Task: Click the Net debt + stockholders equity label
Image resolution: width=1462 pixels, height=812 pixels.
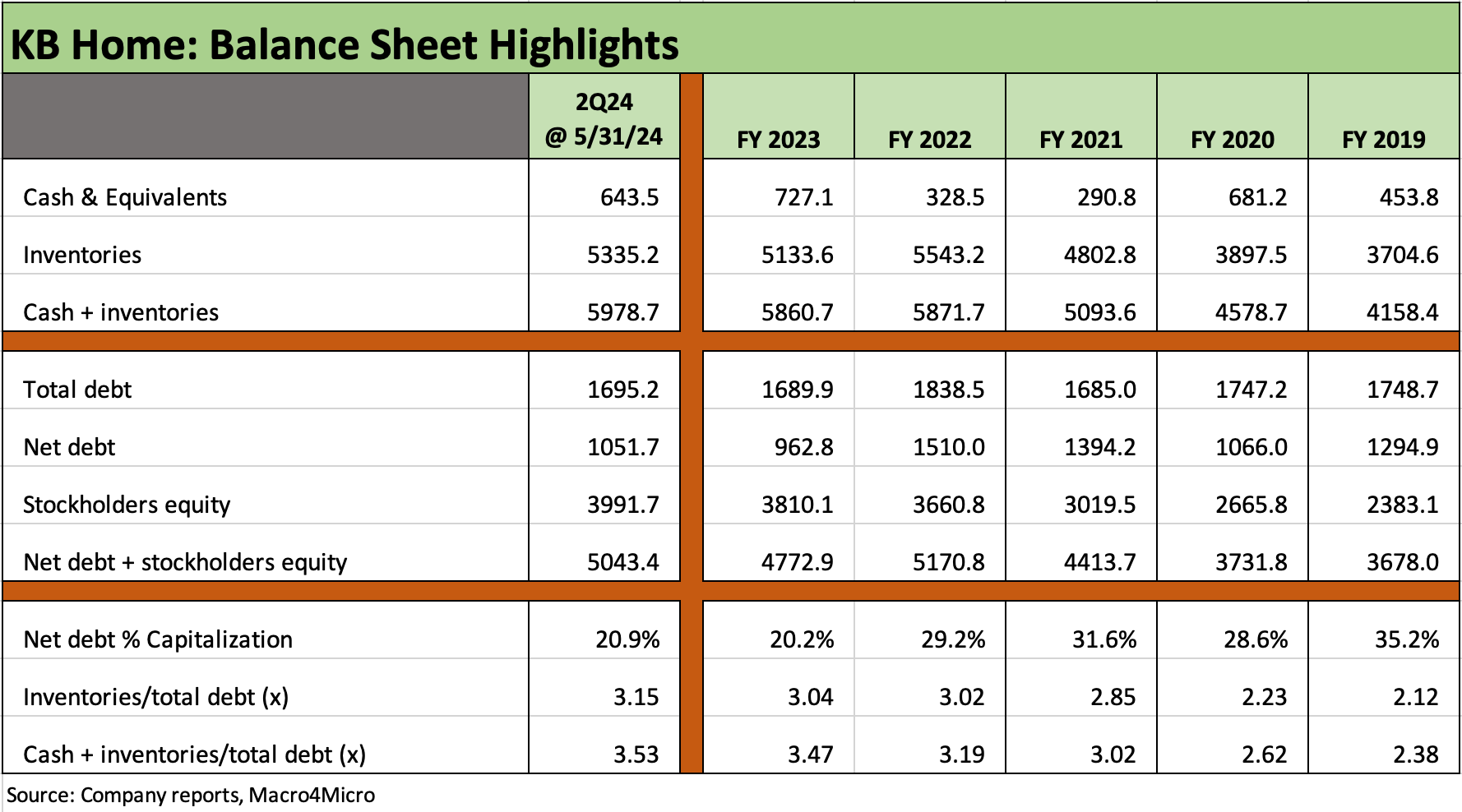Action: (185, 562)
